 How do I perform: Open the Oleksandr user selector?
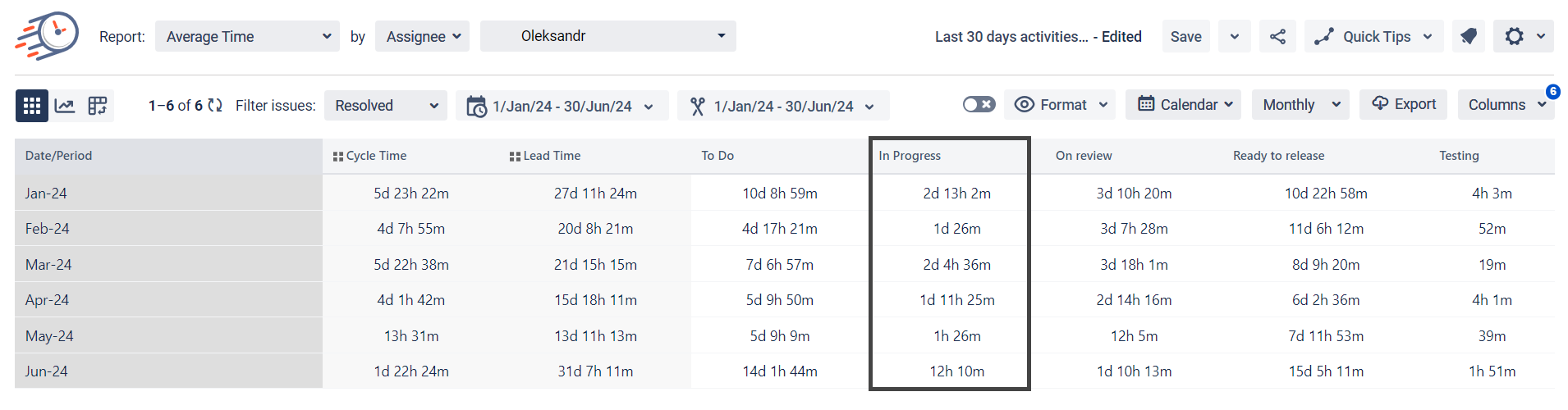coord(607,36)
